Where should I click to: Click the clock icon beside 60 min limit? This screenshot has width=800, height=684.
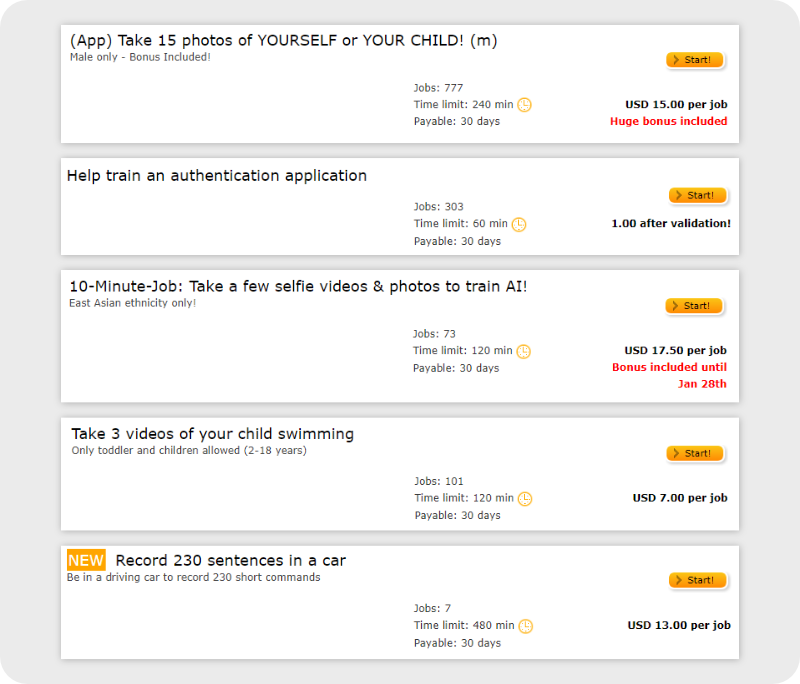coord(519,224)
